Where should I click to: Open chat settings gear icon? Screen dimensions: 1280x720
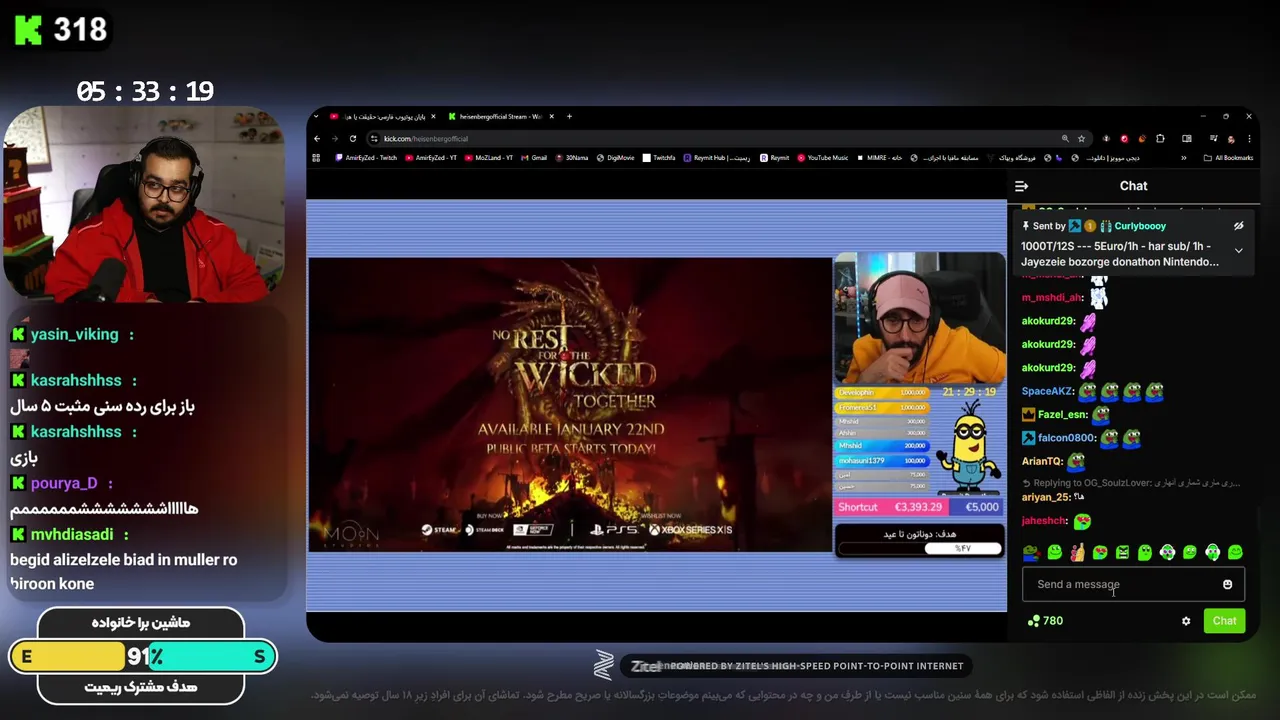(x=1186, y=621)
